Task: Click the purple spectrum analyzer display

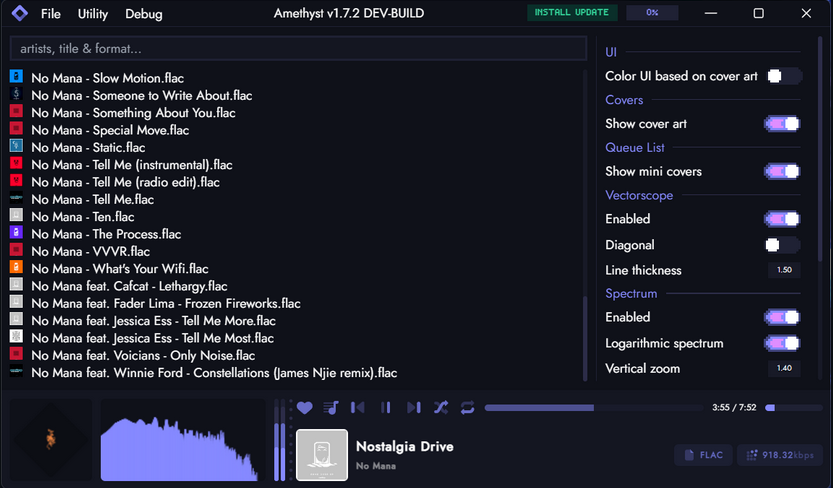Action: [183, 440]
